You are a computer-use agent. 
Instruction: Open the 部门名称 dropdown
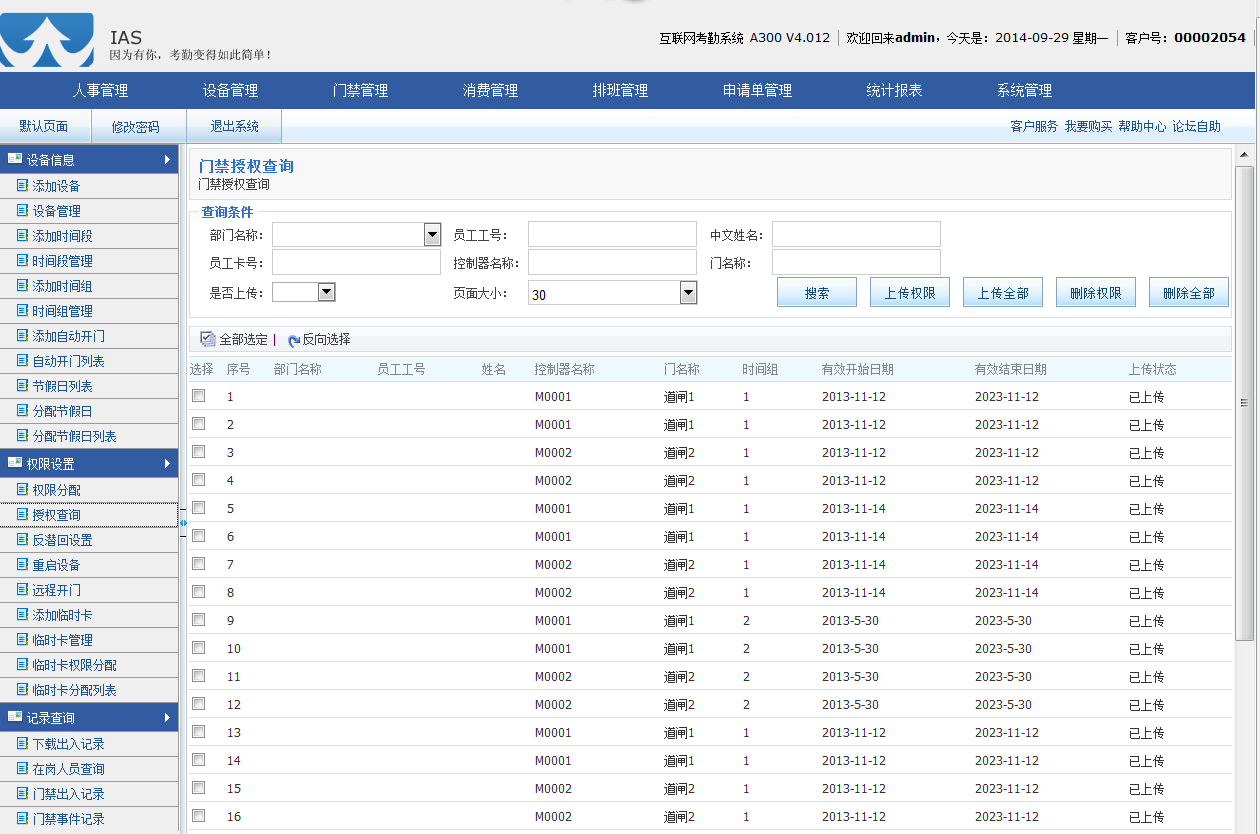point(432,235)
